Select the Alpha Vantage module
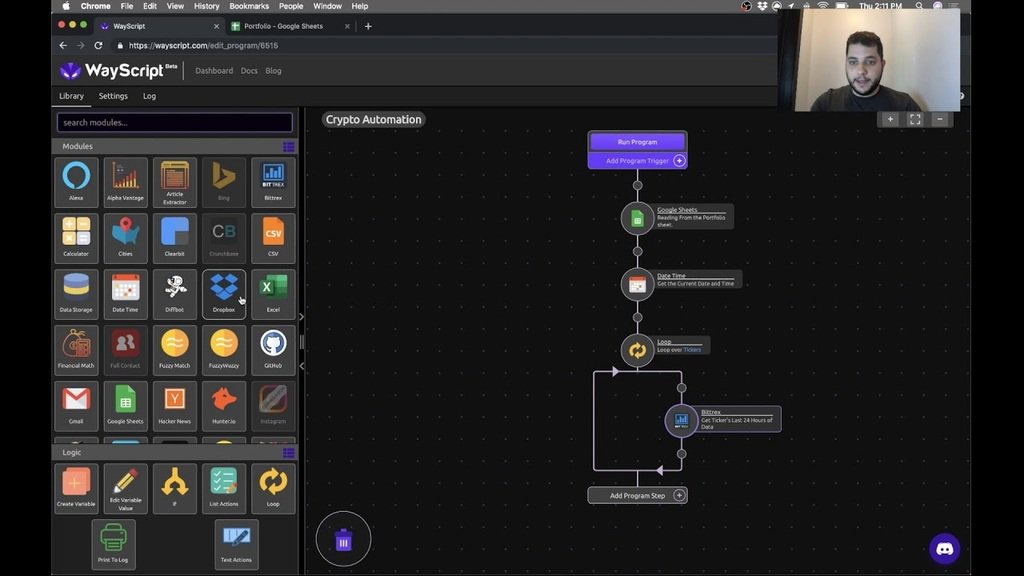 click(125, 182)
